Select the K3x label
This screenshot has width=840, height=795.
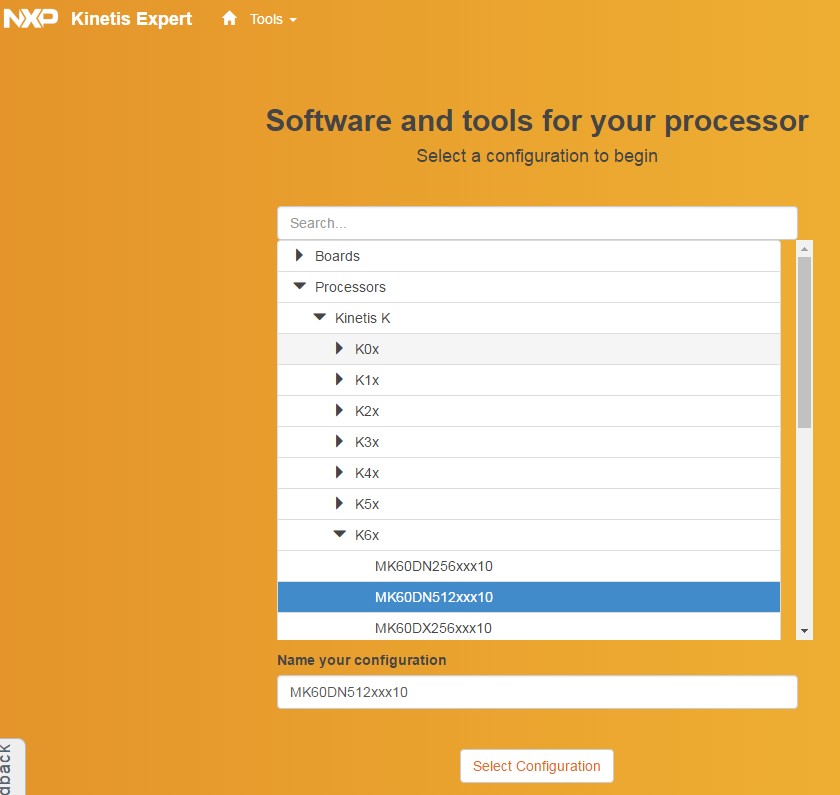[x=367, y=442]
